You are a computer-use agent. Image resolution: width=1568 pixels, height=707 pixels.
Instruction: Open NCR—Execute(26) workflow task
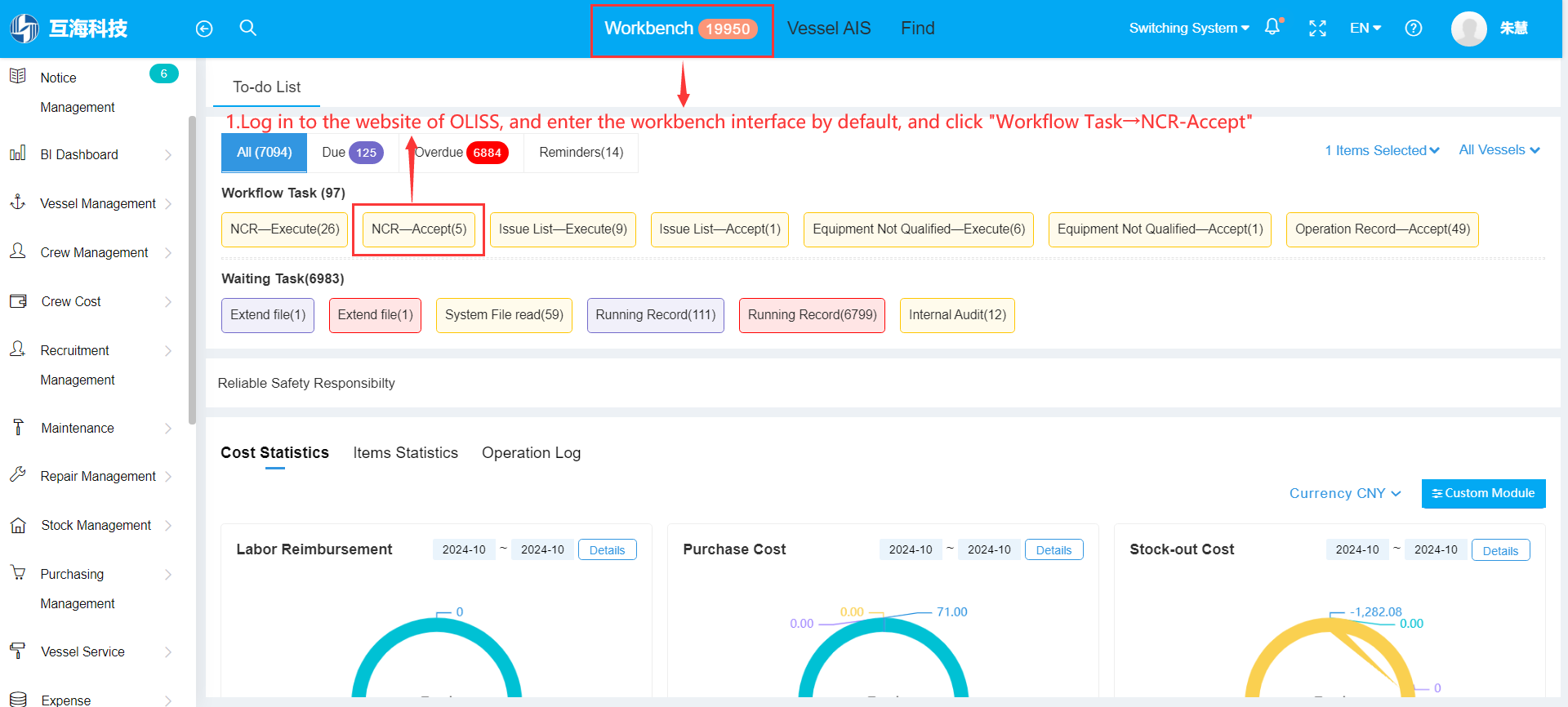[285, 229]
